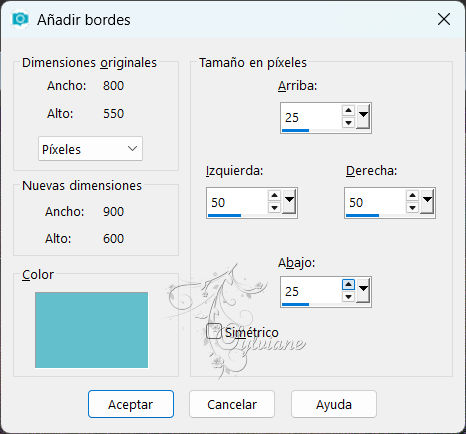Screen dimensions: 466x434
Task: Click the Cancelar button
Action: coord(232,404)
